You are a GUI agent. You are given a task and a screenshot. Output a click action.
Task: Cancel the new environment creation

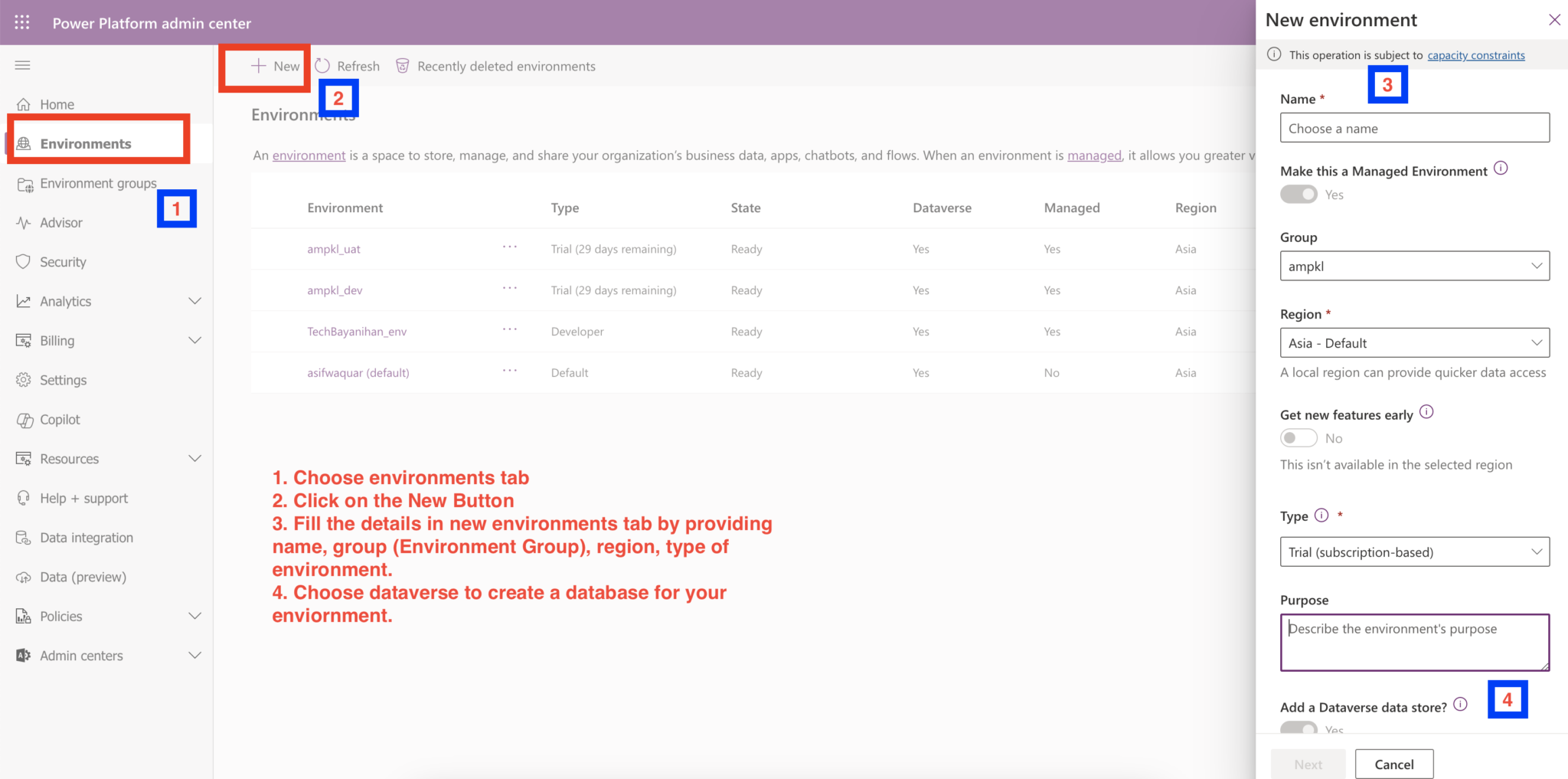click(1394, 764)
